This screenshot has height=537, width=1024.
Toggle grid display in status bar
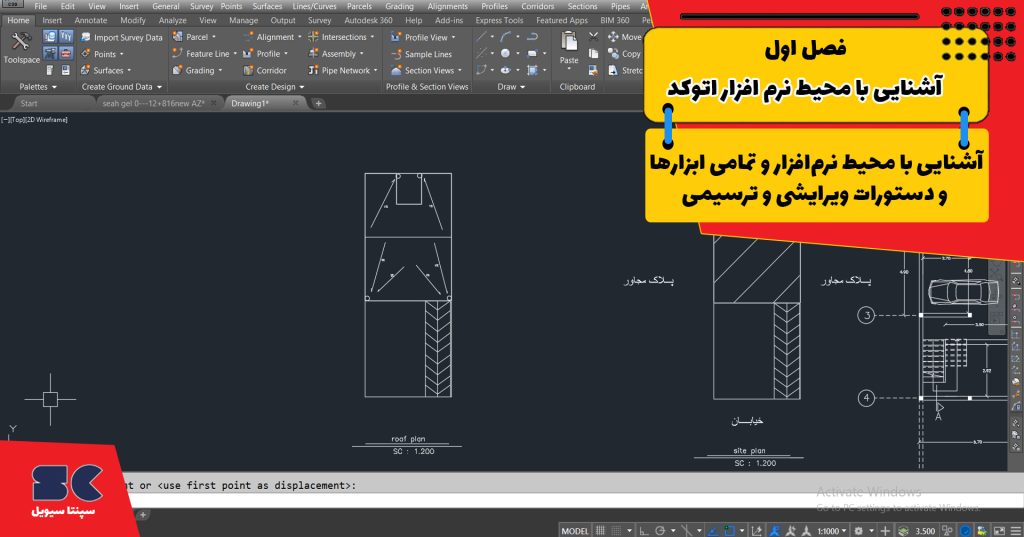600,530
